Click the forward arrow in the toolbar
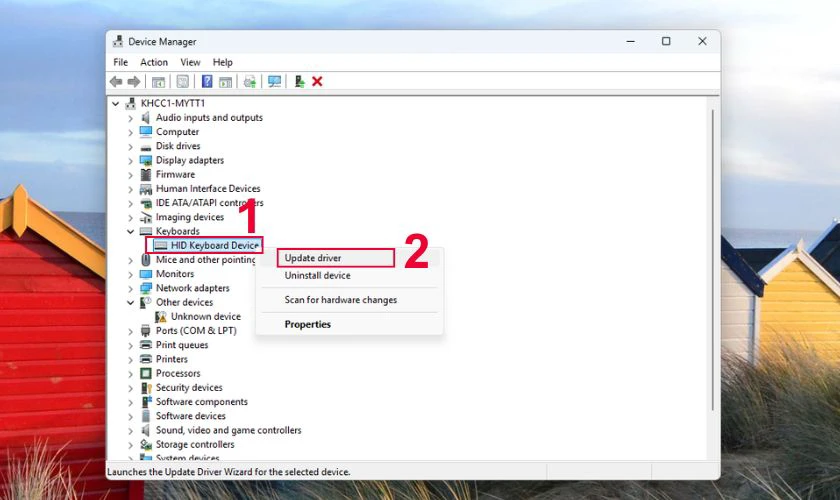The height and width of the screenshot is (500, 840). click(132, 81)
